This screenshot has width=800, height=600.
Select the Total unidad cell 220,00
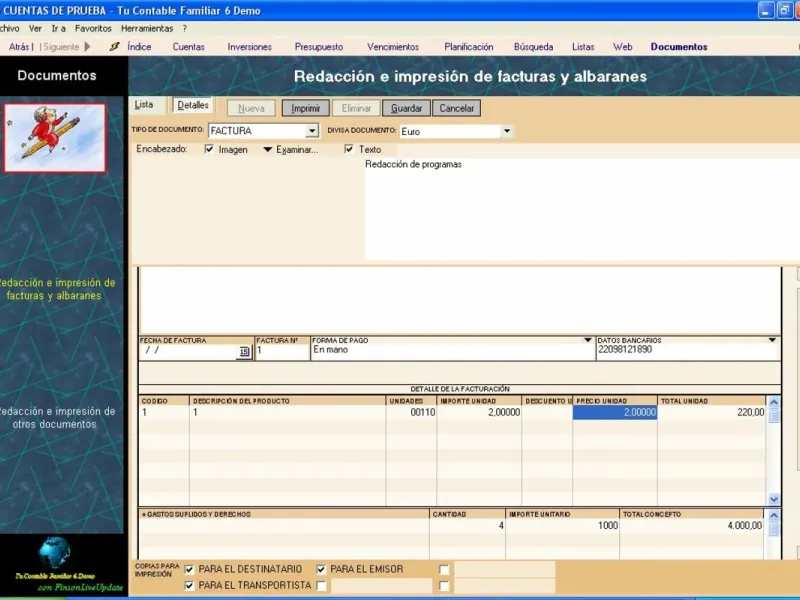click(712, 412)
